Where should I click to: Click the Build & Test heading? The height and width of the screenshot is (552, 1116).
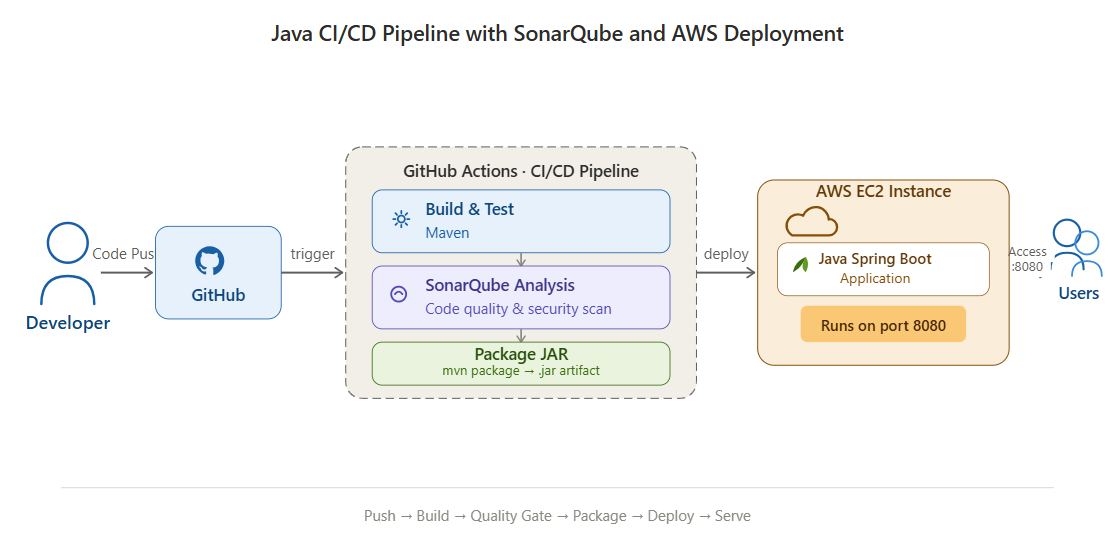(470, 209)
